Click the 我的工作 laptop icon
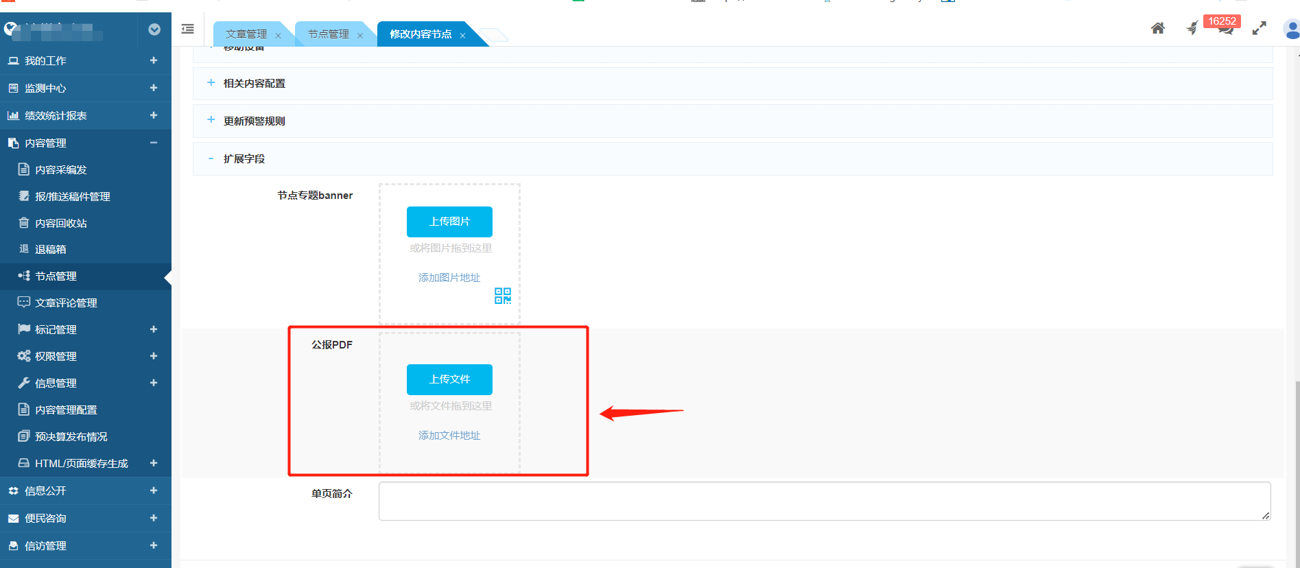Image resolution: width=1300 pixels, height=568 pixels. (13, 61)
